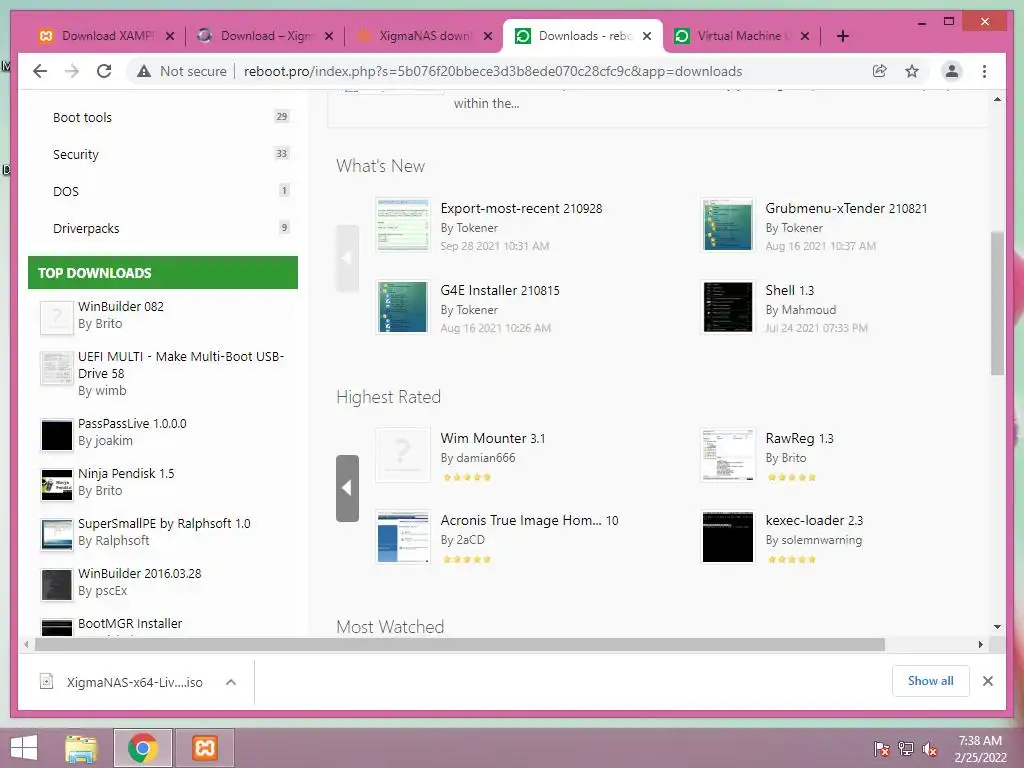The height and width of the screenshot is (768, 1024).
Task: Open the DOS category
Action: click(65, 191)
